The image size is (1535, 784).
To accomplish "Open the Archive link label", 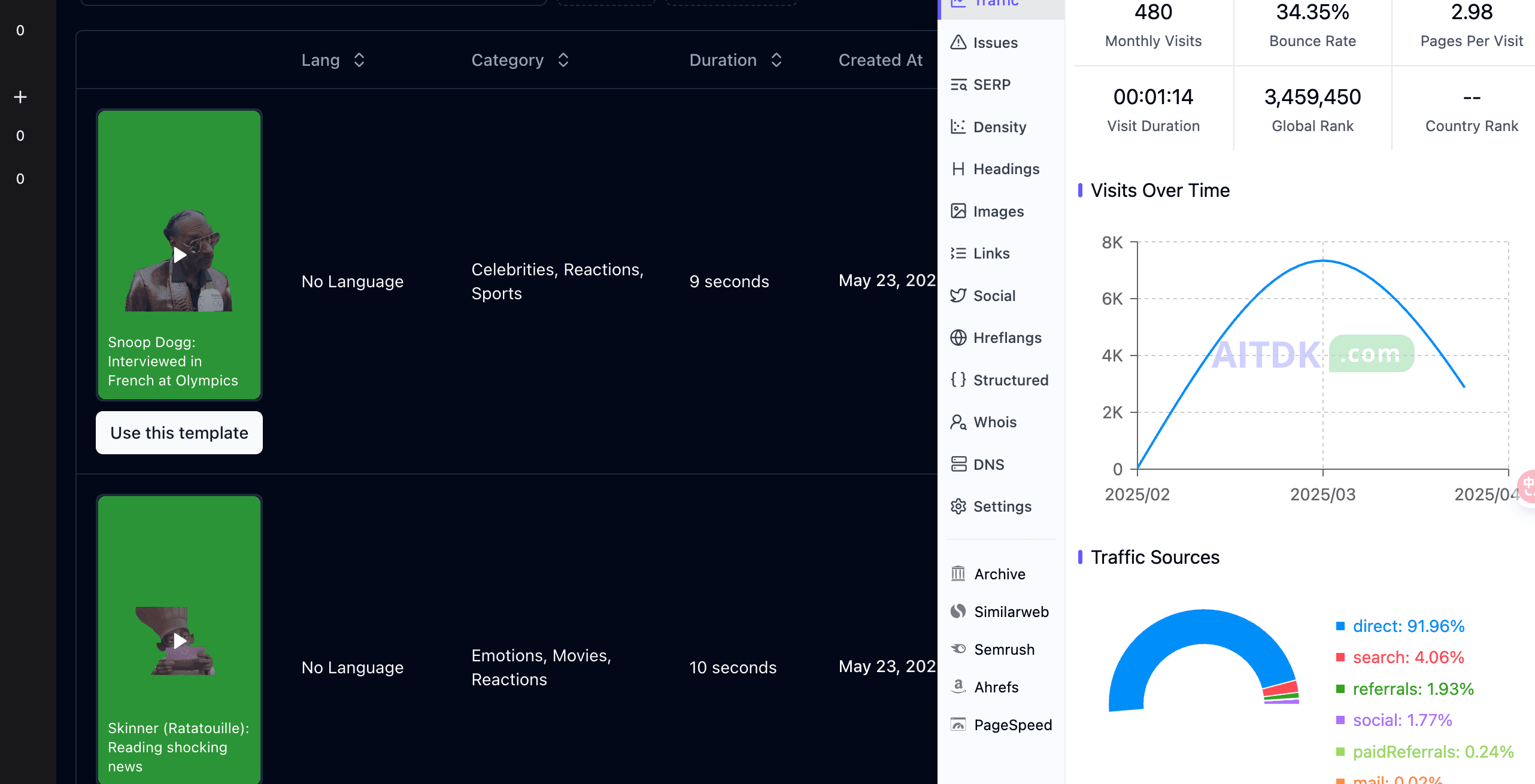I will click(x=1000, y=574).
